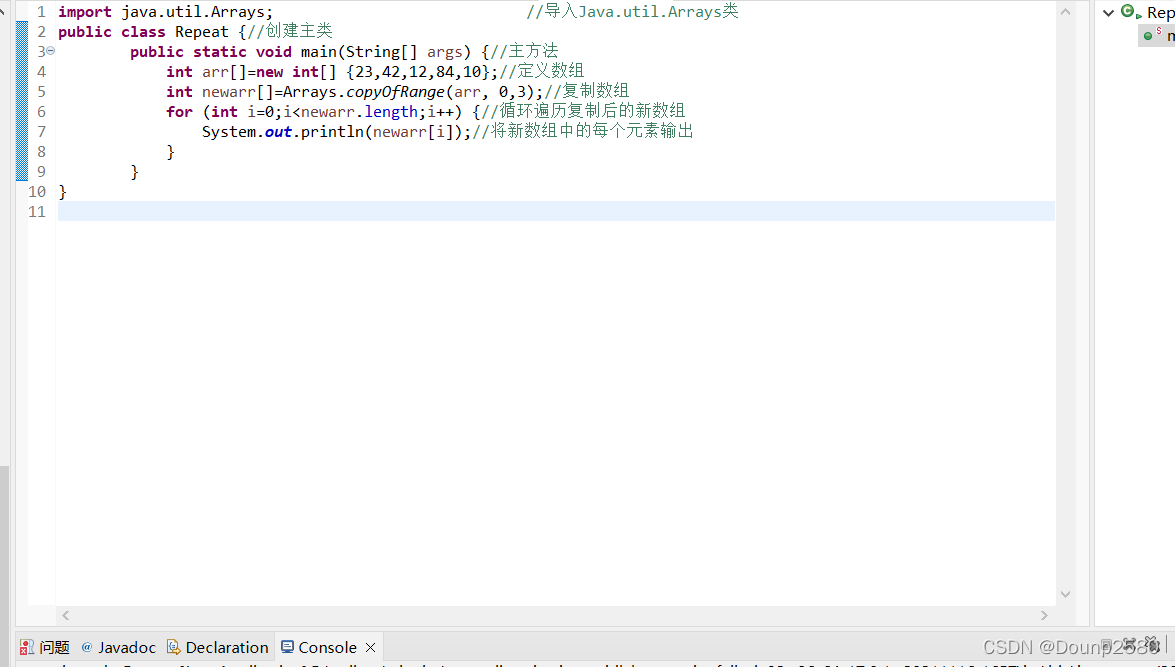Click line number 1 in the gutter
This screenshot has height=667, width=1175.
41,12
